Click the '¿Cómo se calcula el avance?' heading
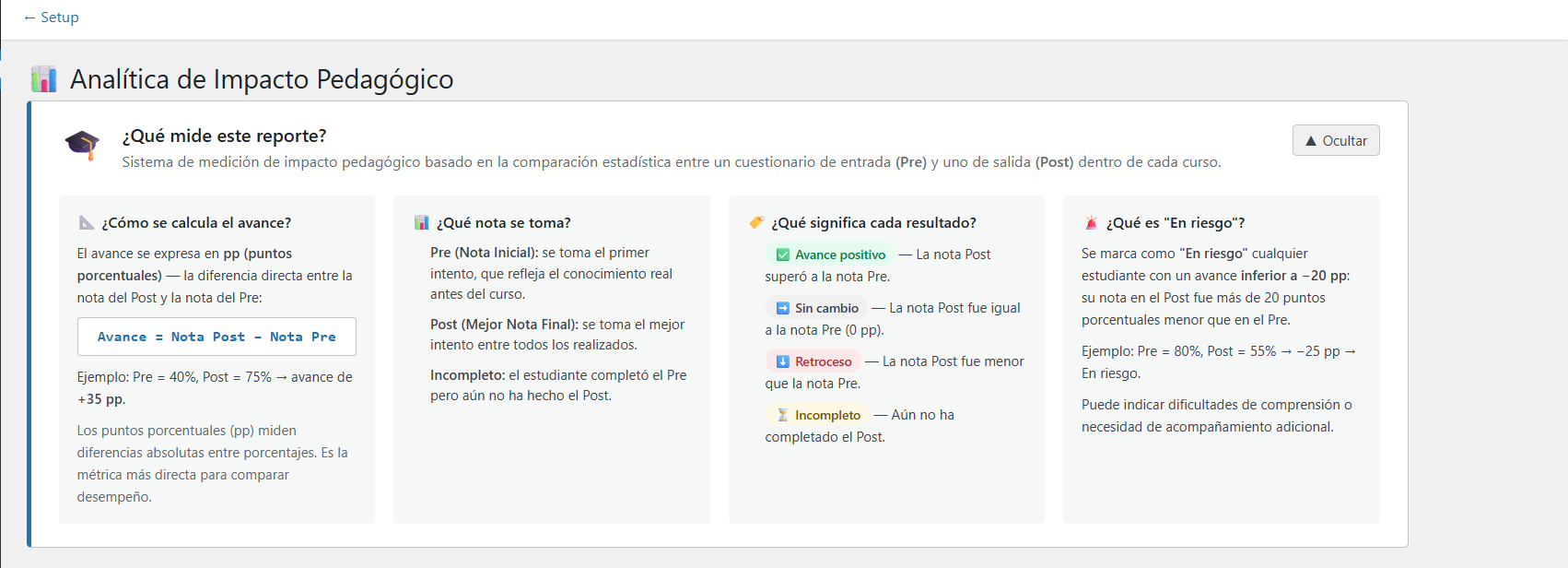The width and height of the screenshot is (1568, 568). tap(196, 222)
